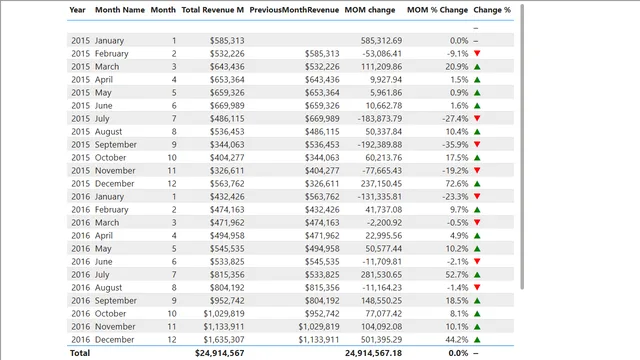Select the 72.6% MOM % Change cell
Screen dimensions: 640x360
(x=456, y=184)
